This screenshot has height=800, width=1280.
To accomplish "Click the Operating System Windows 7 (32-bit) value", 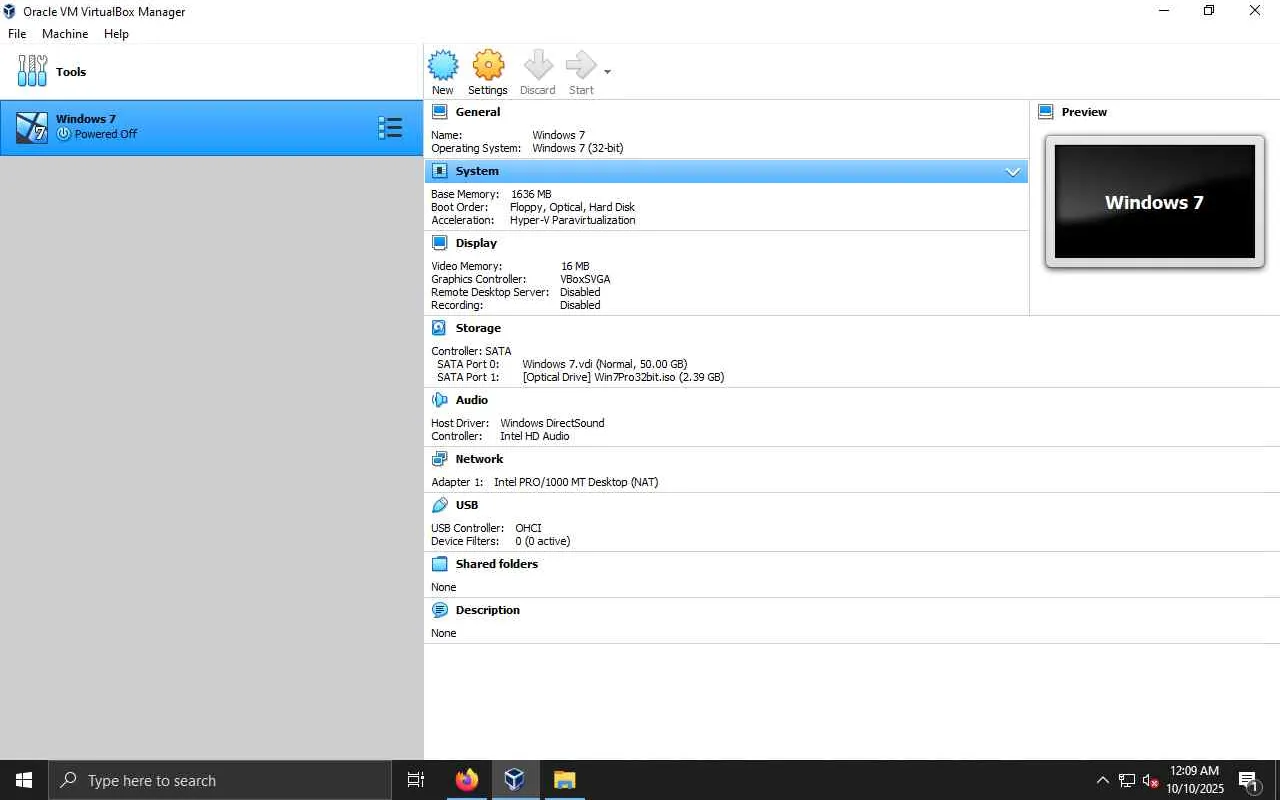I will [577, 148].
